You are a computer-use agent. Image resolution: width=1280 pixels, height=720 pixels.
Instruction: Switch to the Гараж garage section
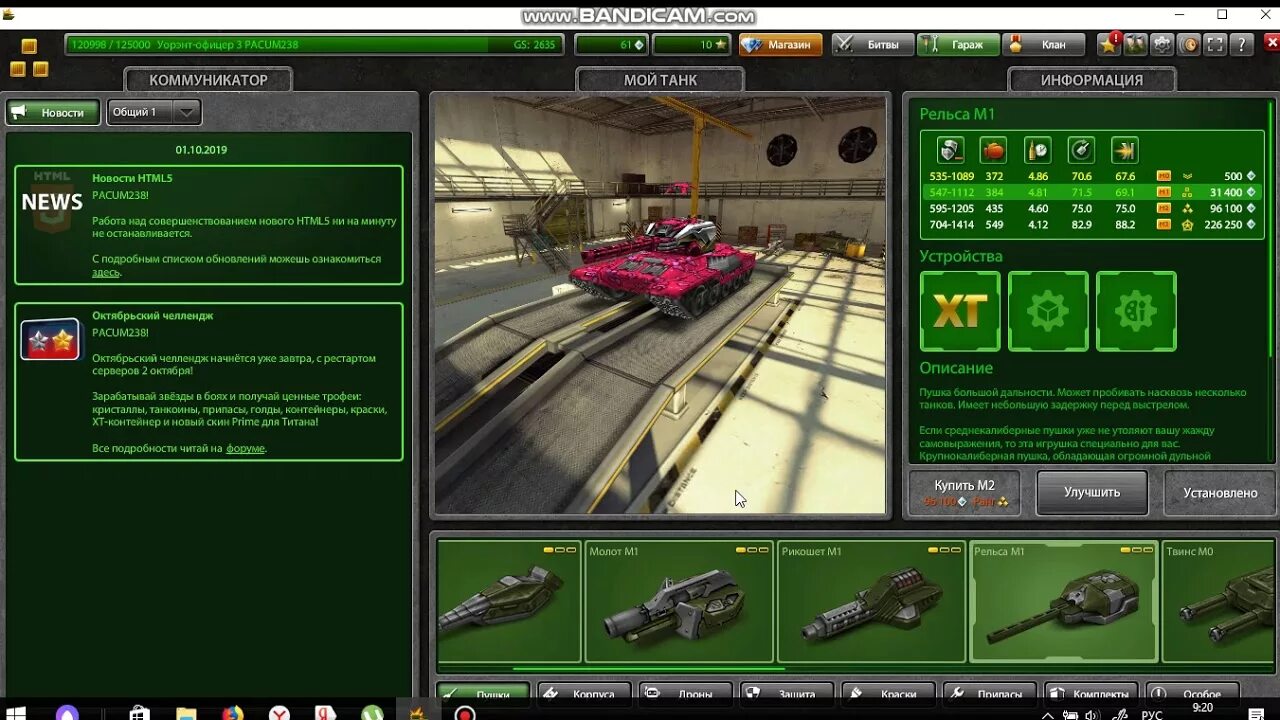958,45
